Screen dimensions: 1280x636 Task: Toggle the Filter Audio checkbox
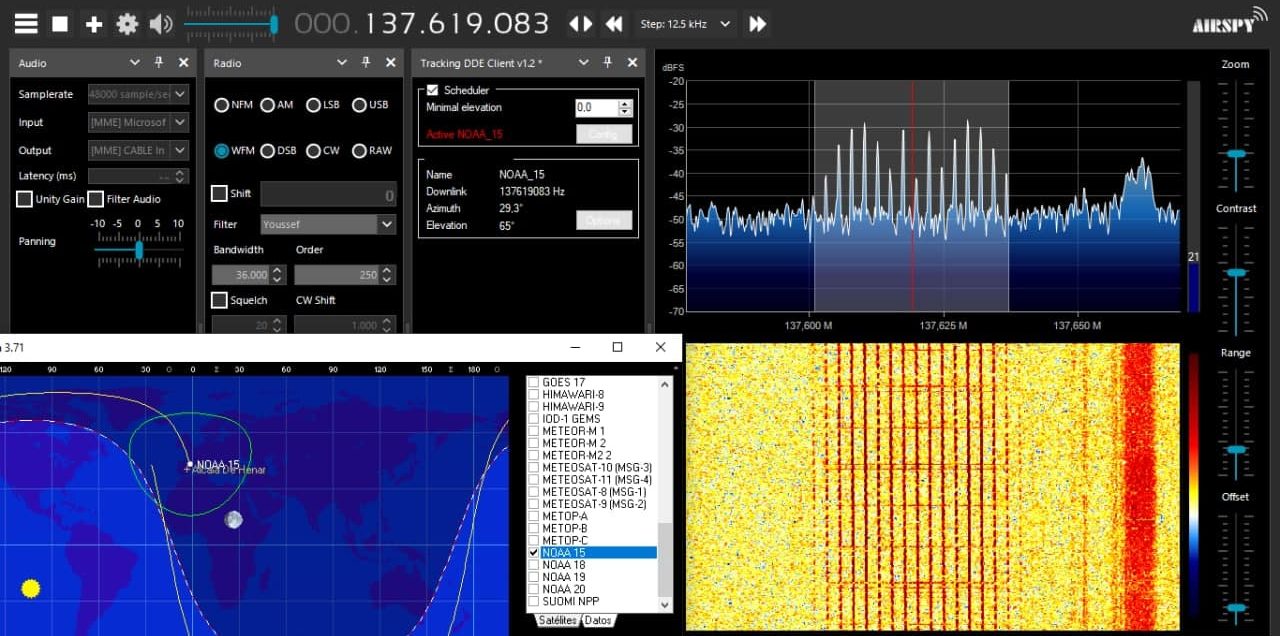coord(96,199)
